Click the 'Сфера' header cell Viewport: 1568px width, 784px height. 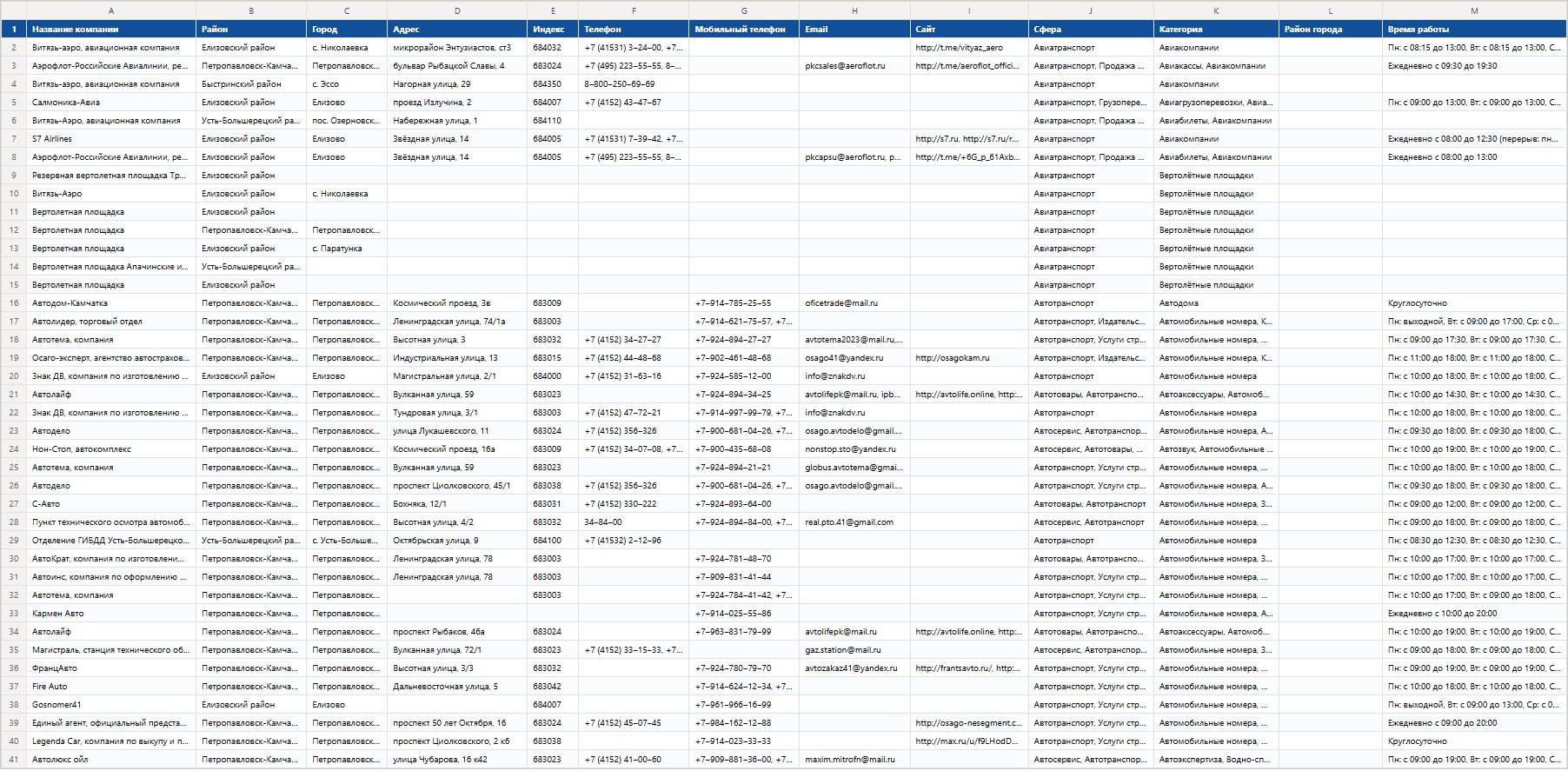tap(1091, 29)
